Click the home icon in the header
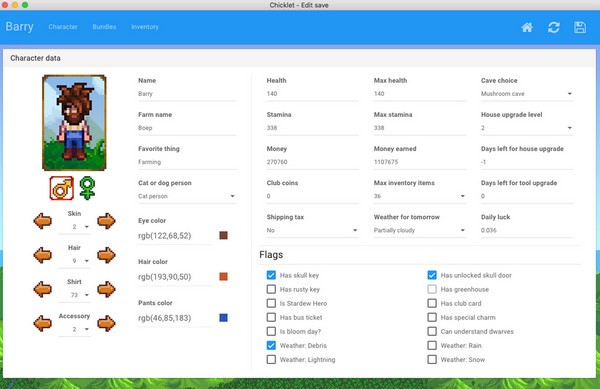This screenshot has width=600, height=389. (527, 27)
